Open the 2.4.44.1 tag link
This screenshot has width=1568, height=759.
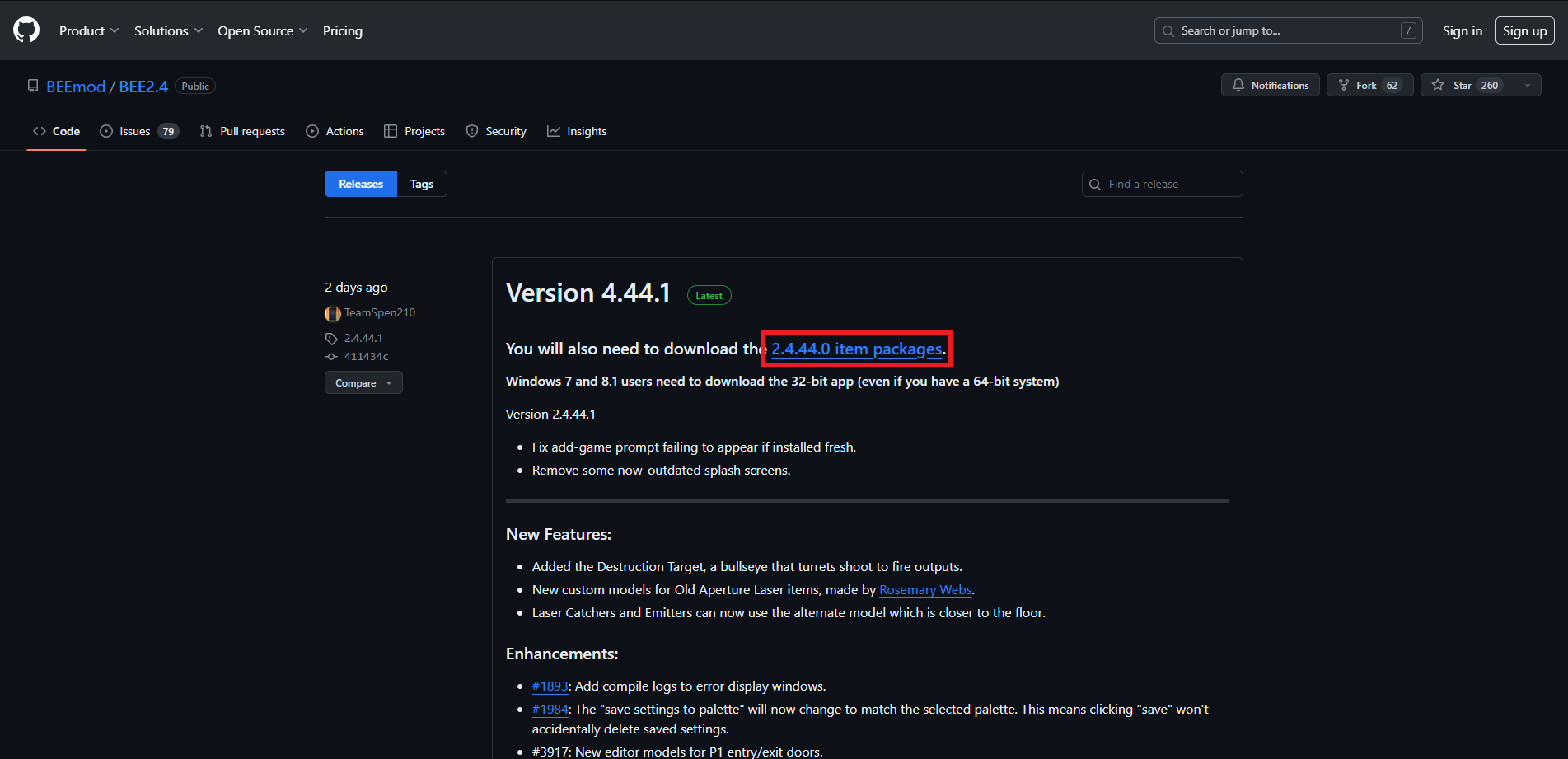[x=363, y=339]
